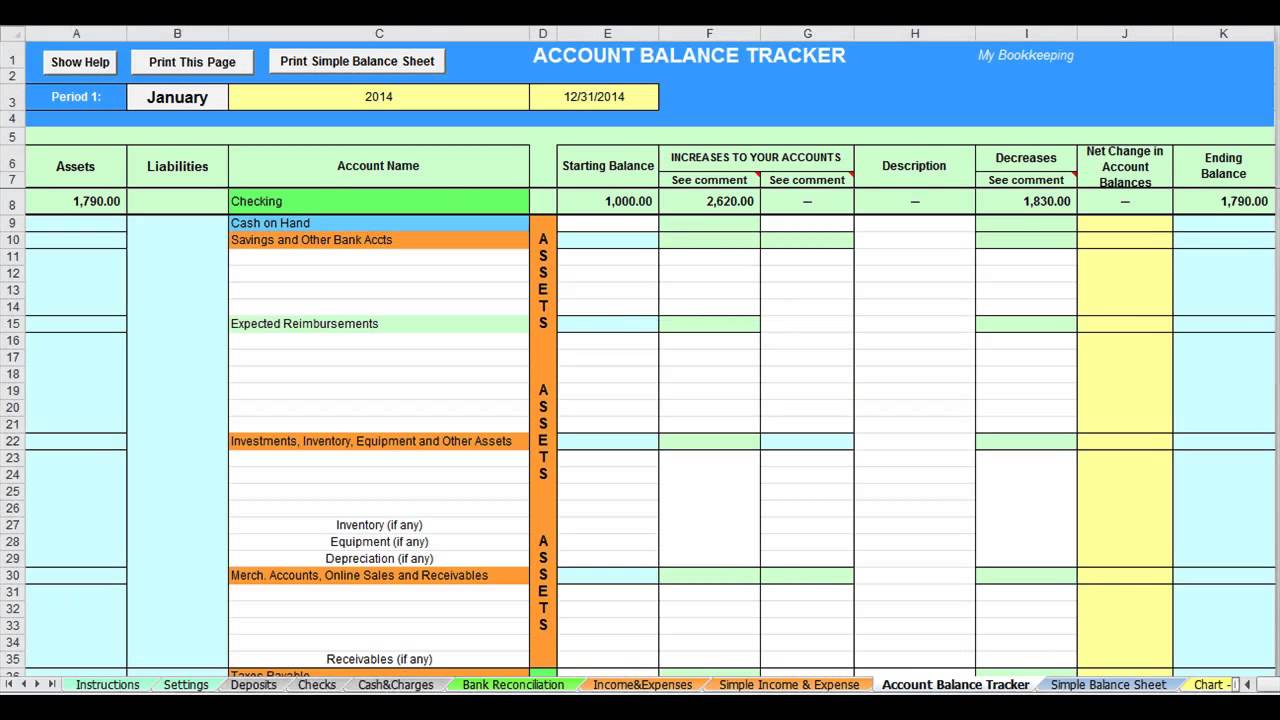The image size is (1280, 720).
Task: Switch to the Deposits sheet tab
Action: (x=253, y=685)
